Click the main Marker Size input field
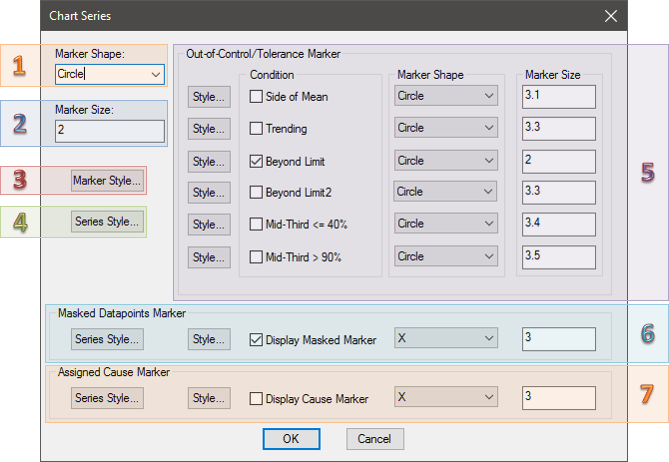669x462 pixels. (x=110, y=131)
